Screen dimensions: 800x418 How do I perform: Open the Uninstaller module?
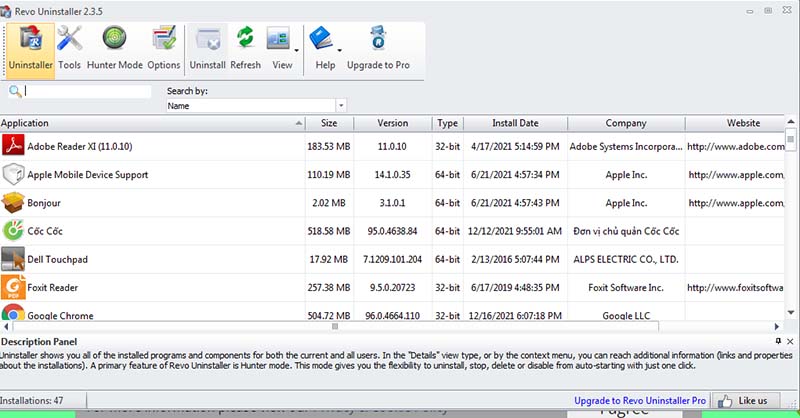click(x=31, y=50)
